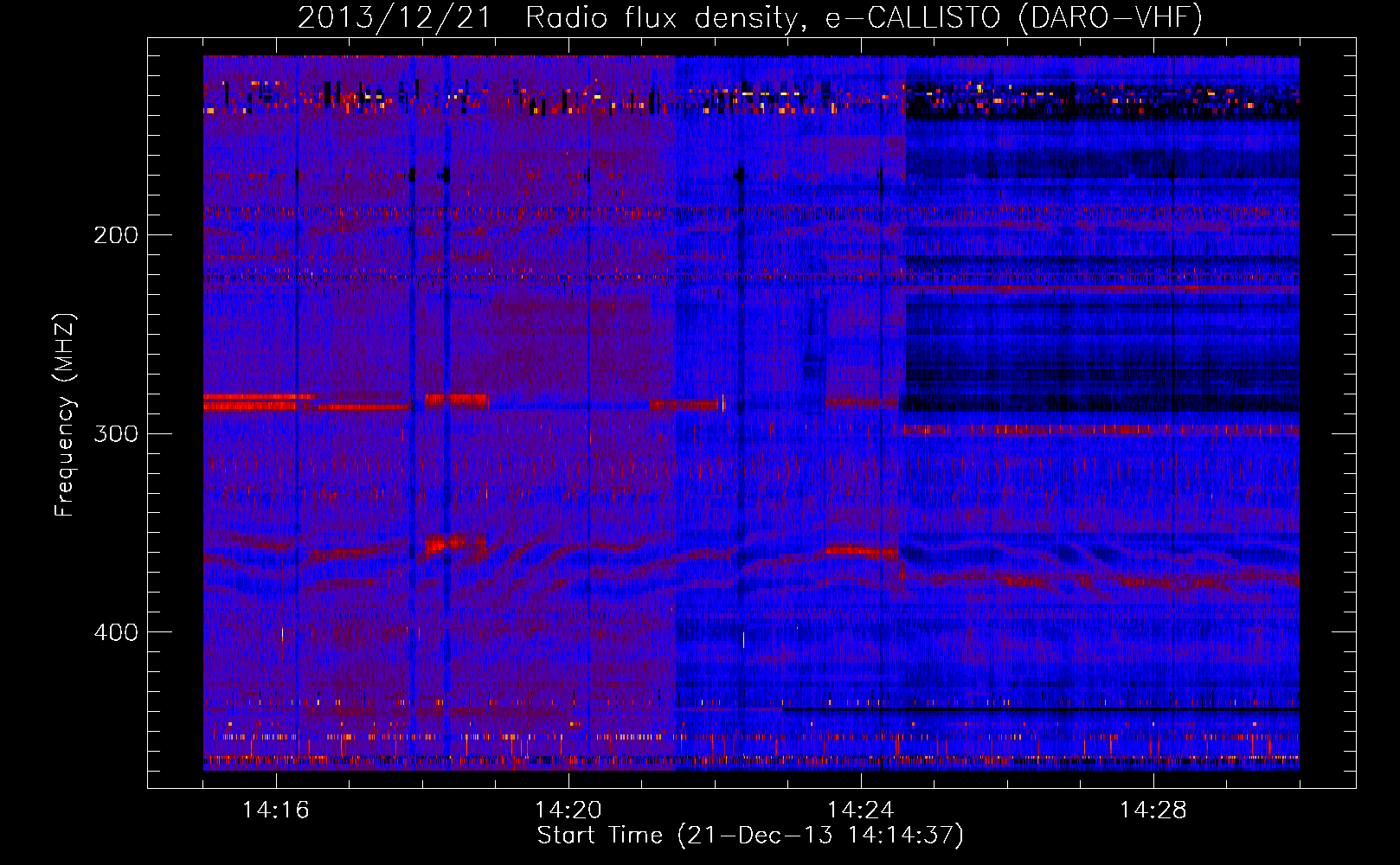Click the '14:16' time tick label
The width and height of the screenshot is (1400, 865).
pyautogui.click(x=276, y=810)
